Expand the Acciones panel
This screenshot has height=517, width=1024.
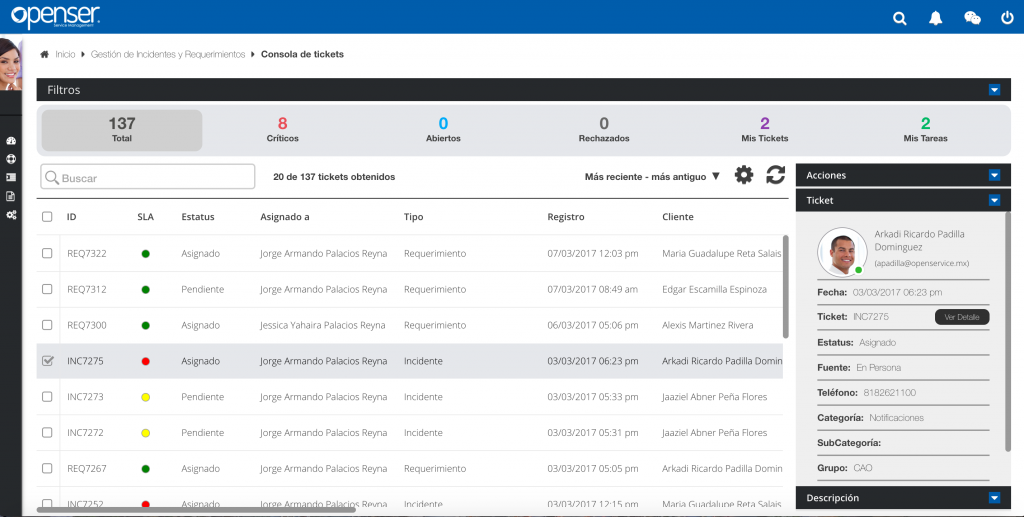point(994,175)
